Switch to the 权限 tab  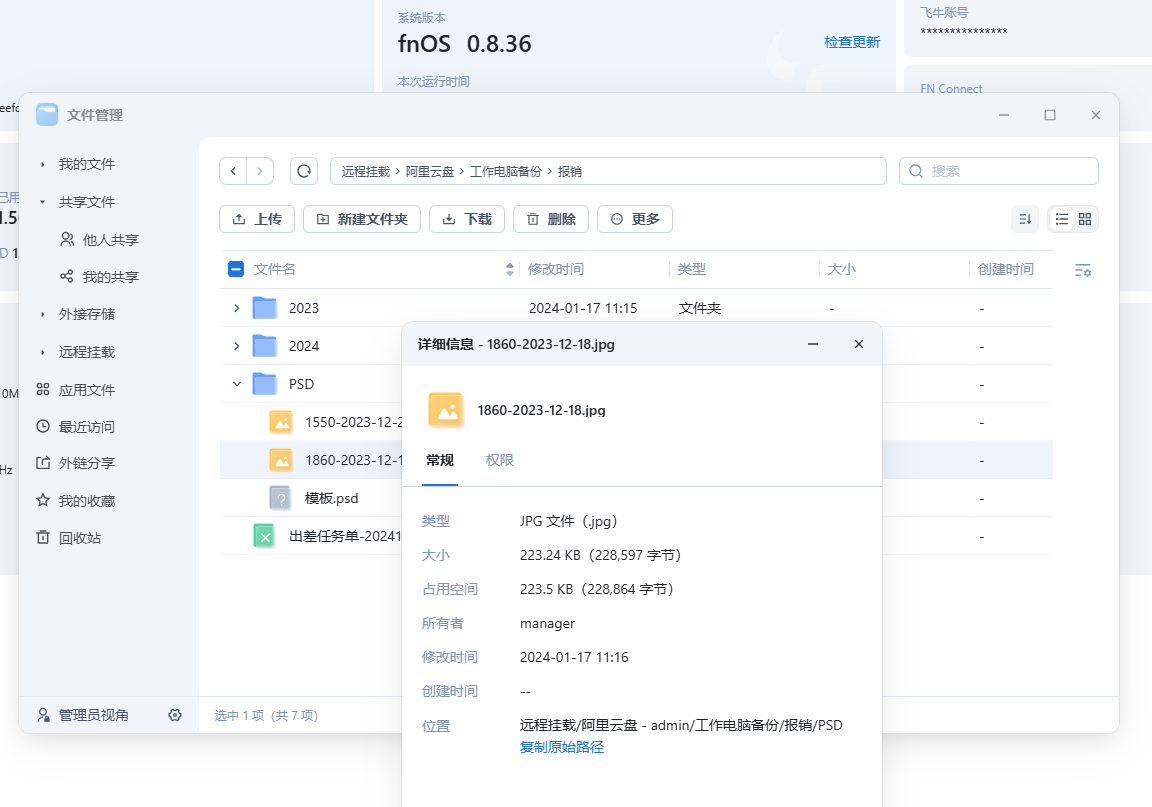click(x=500, y=460)
